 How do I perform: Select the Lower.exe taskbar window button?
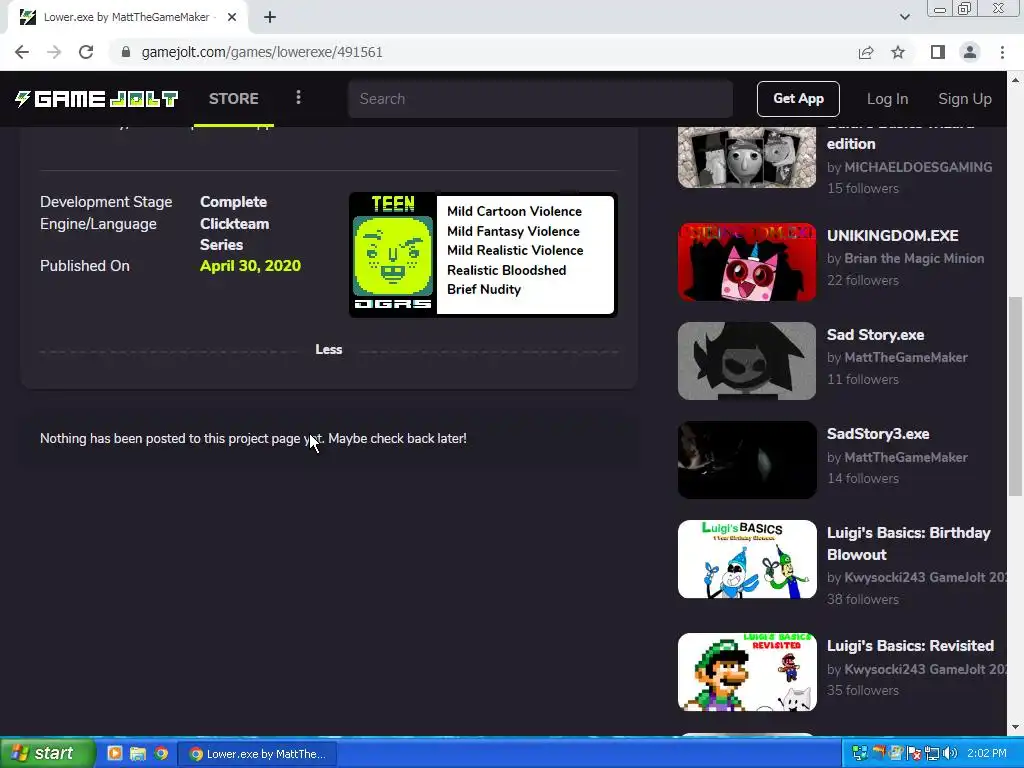point(257,754)
